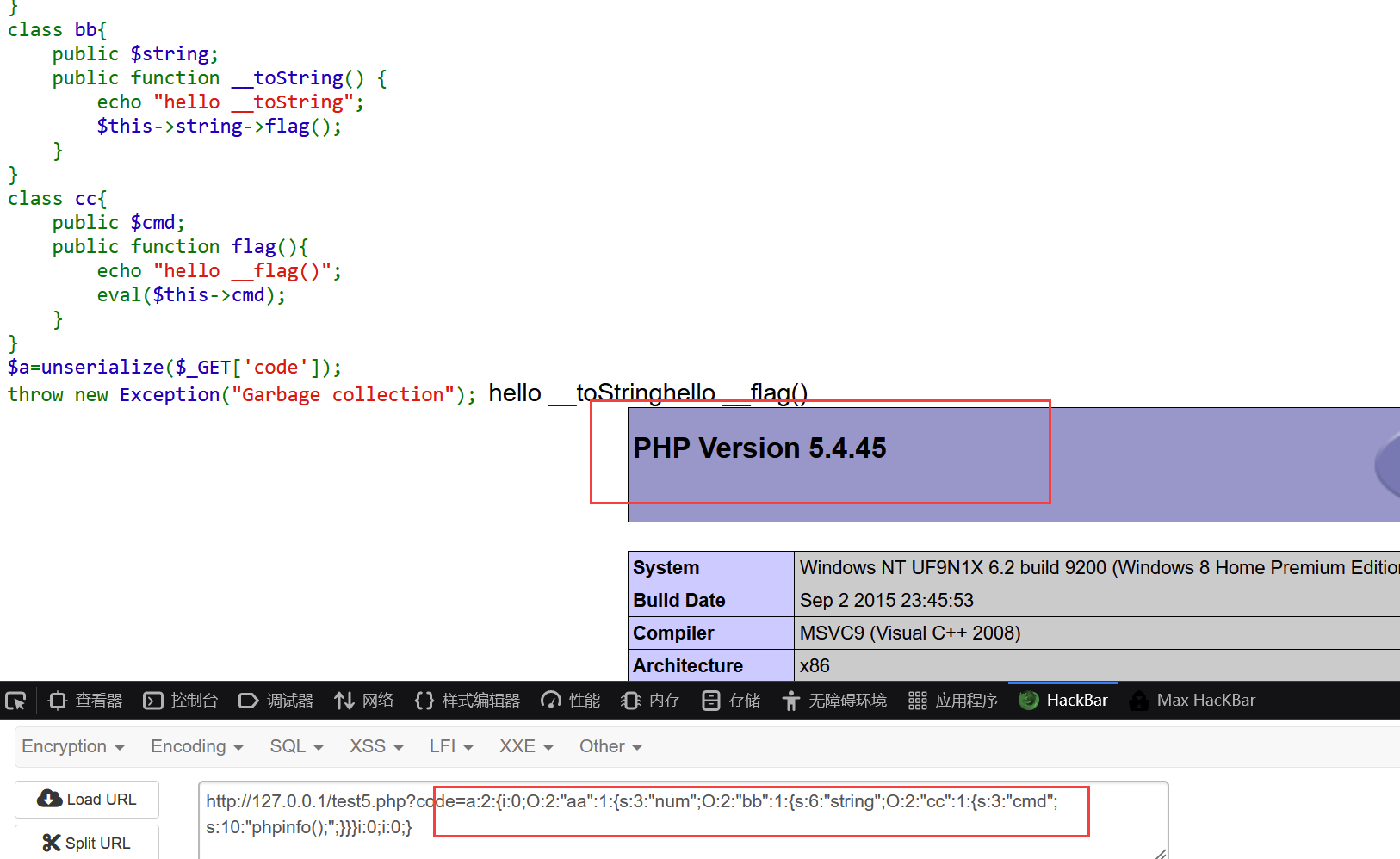Open the Storage (存储) panel
The image size is (1400, 859).
pos(731,701)
